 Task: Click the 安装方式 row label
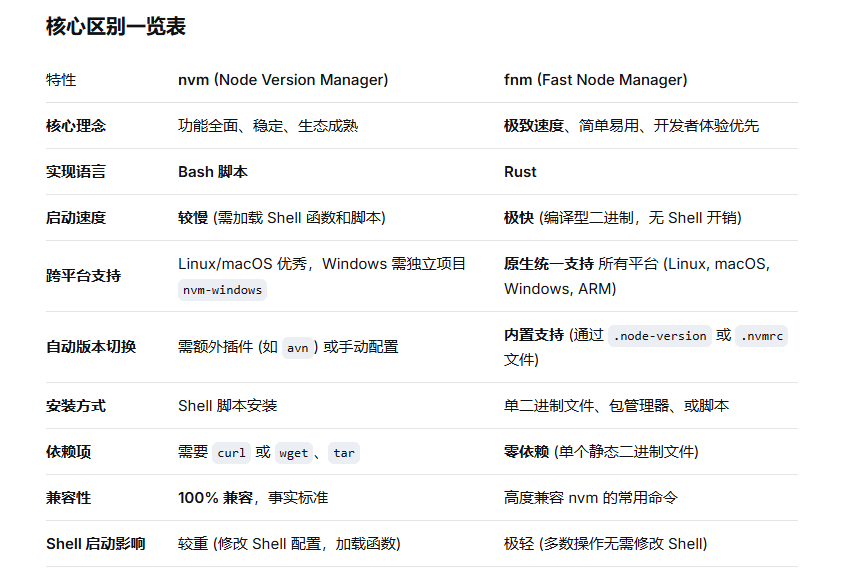(76, 405)
